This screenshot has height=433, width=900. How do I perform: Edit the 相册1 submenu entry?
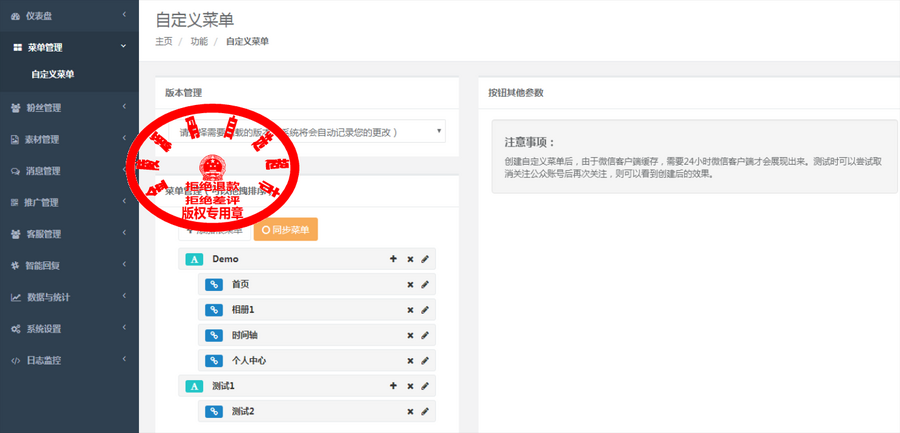coord(425,310)
